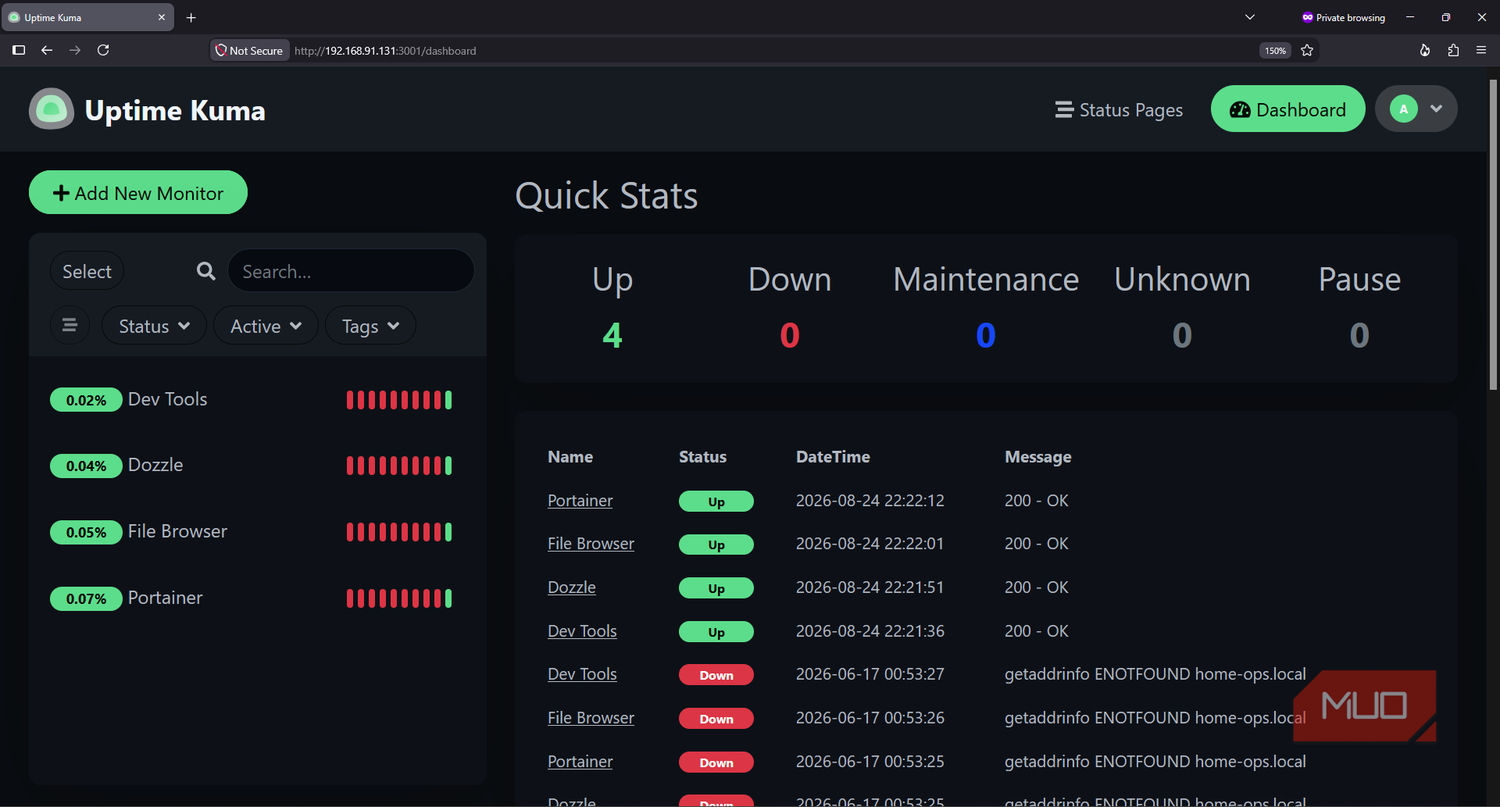Expand the Status filter dropdown
The width and height of the screenshot is (1500, 807).
[154, 326]
